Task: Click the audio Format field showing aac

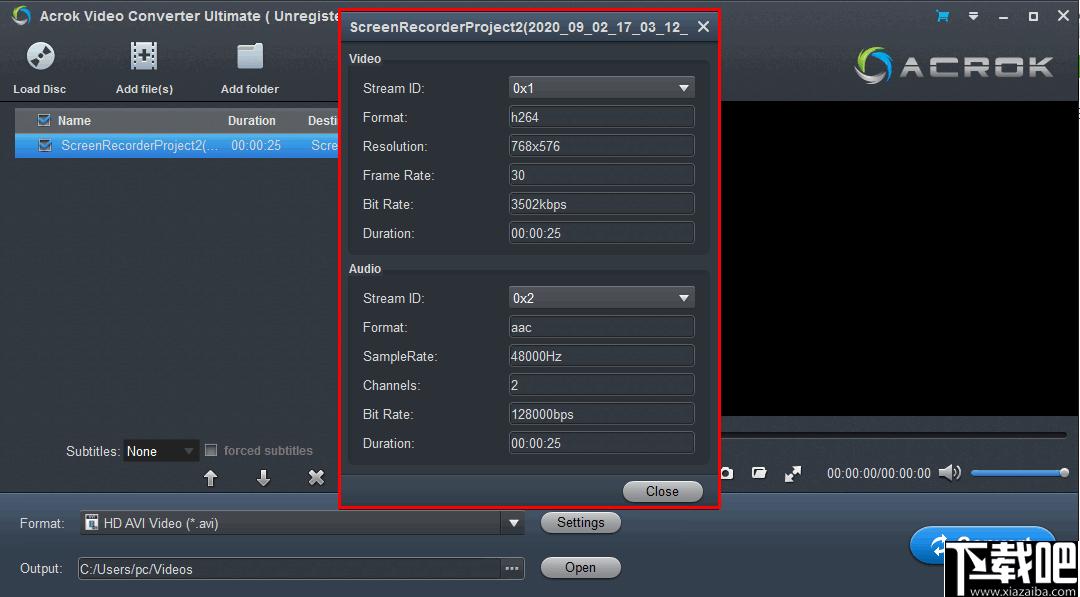Action: pyautogui.click(x=602, y=327)
